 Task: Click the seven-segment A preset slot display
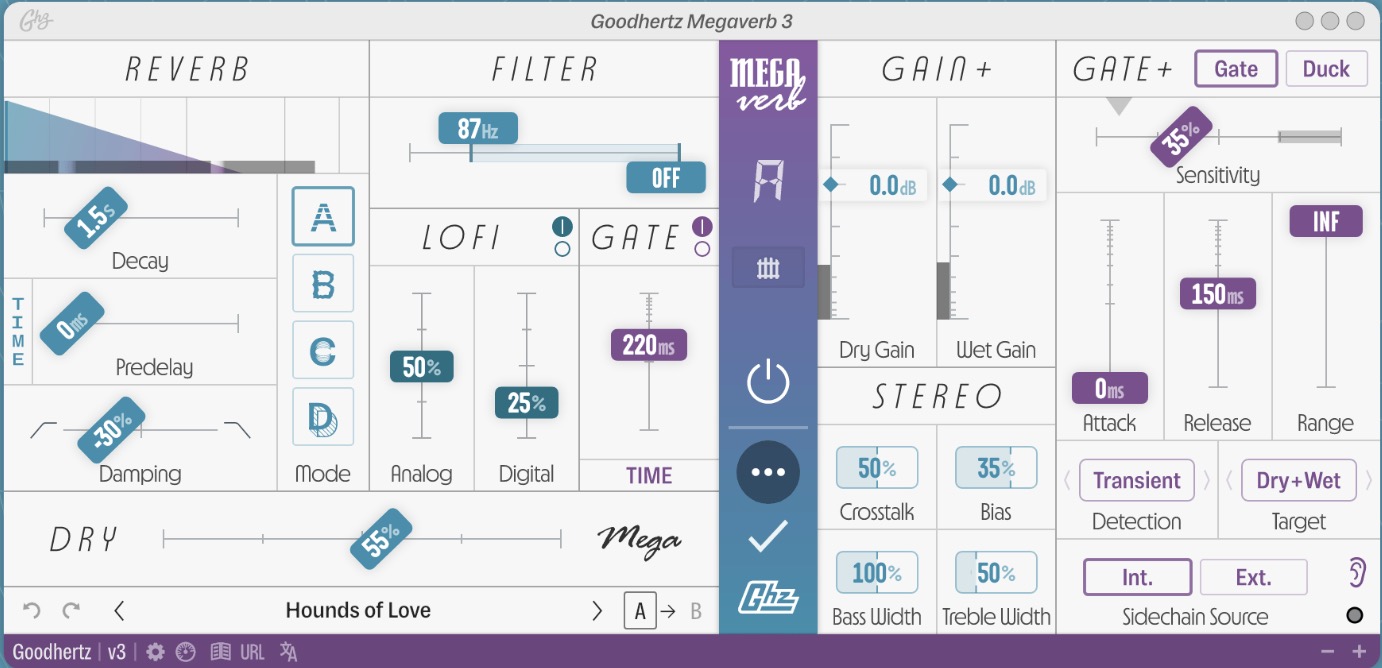click(x=768, y=181)
